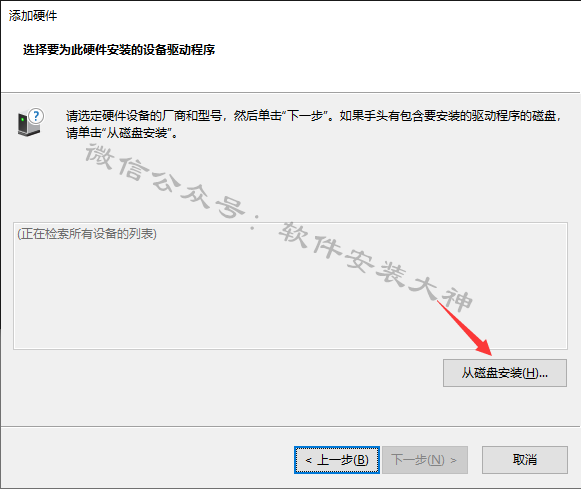Viewport: 581px width, 489px height.
Task: Click the disabled 下一步(N) button
Action: click(425, 460)
